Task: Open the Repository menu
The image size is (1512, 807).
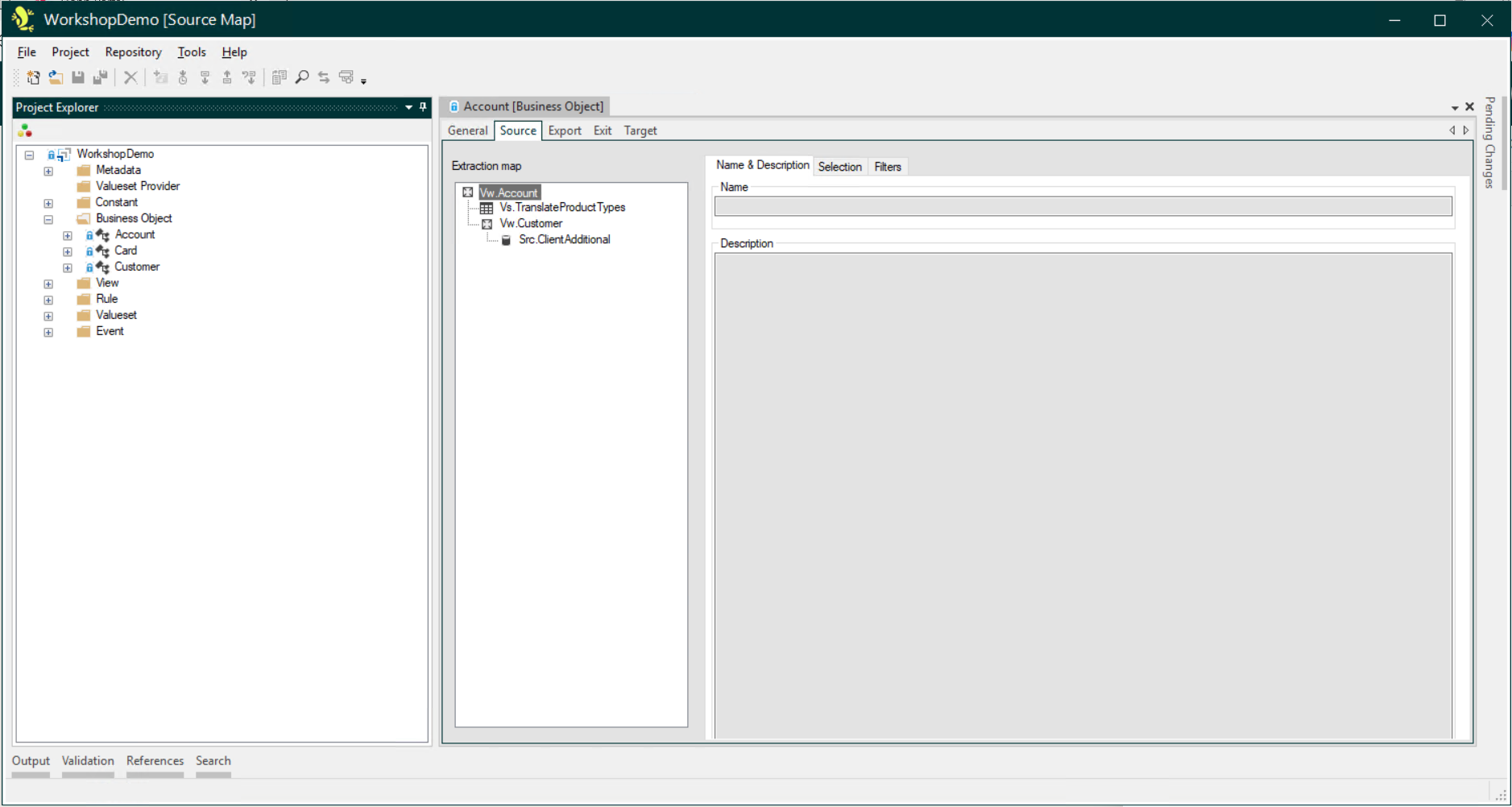Action: tap(132, 52)
